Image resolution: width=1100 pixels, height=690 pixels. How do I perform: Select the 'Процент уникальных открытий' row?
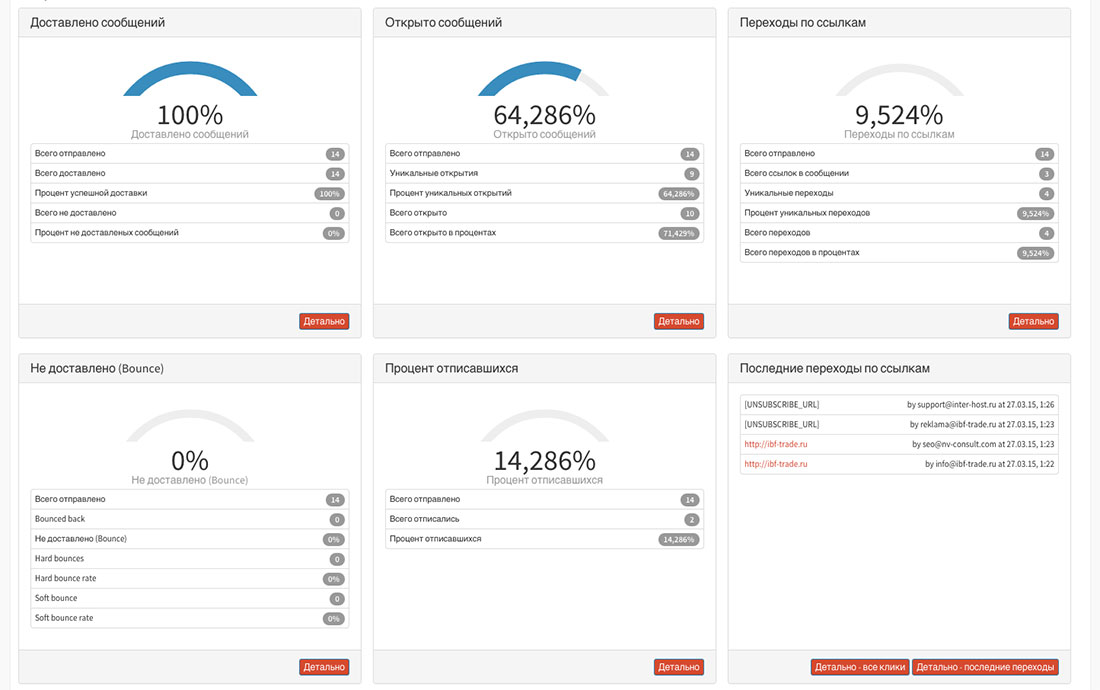[x=544, y=193]
